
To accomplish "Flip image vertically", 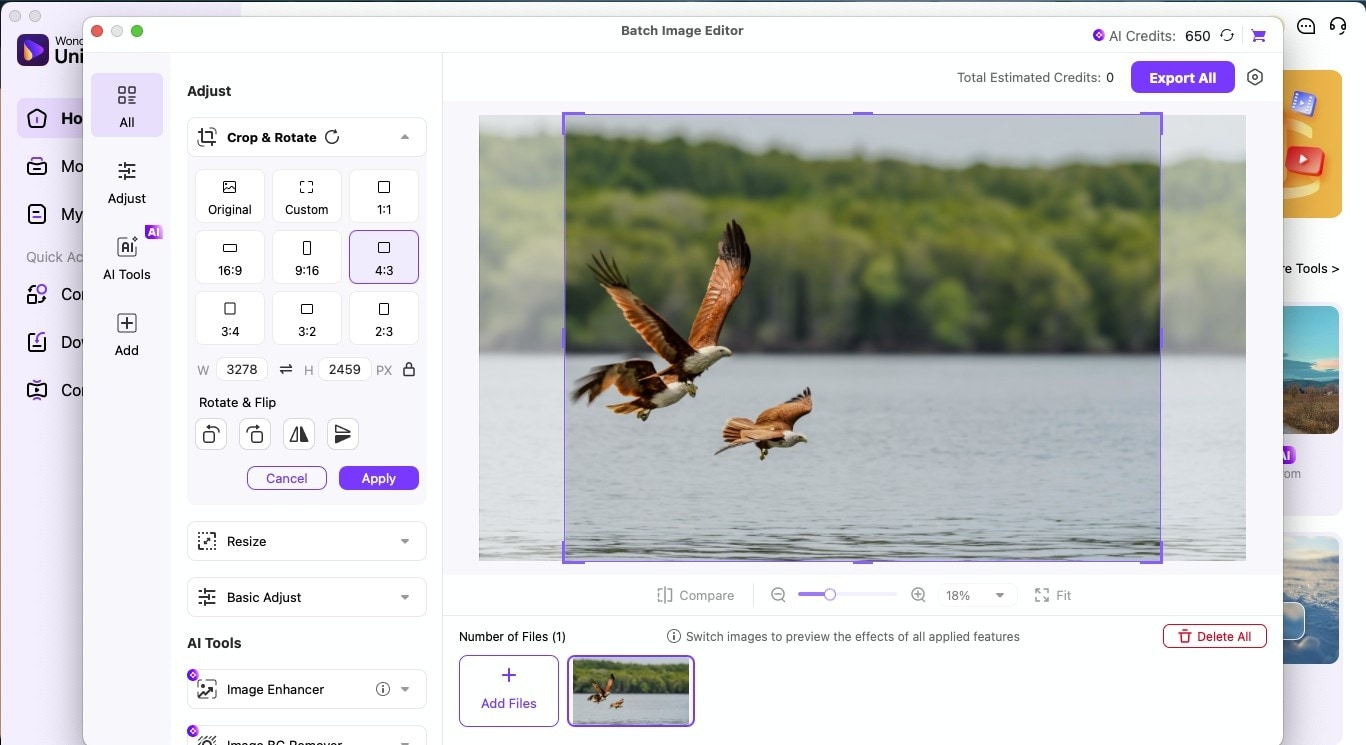I will click(x=343, y=434).
